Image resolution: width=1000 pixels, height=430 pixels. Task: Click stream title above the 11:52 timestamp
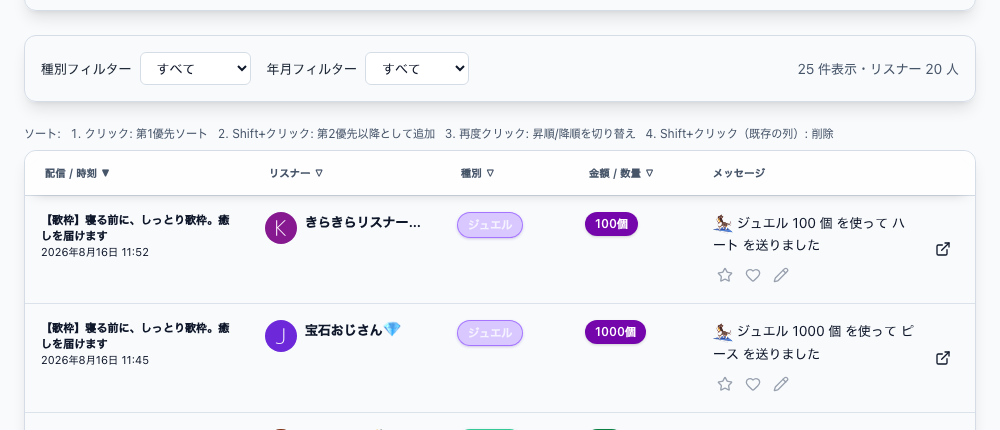pos(136,228)
